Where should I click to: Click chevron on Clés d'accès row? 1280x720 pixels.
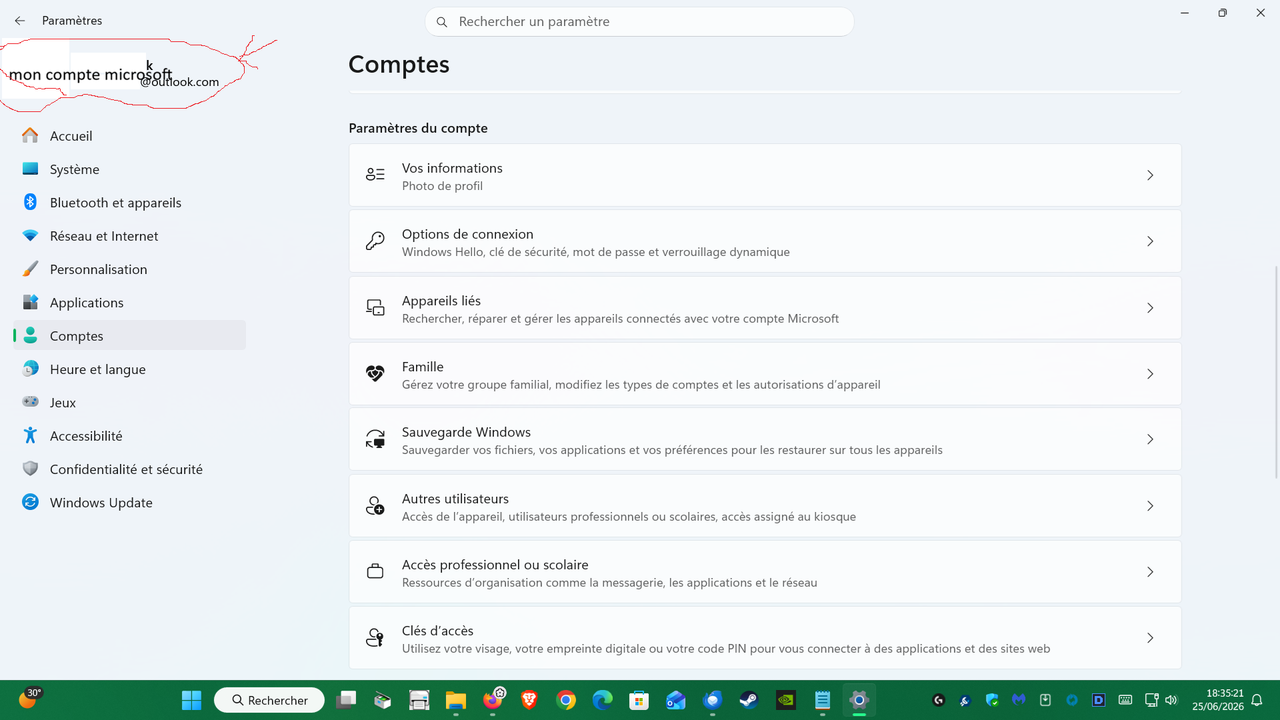pos(1150,638)
